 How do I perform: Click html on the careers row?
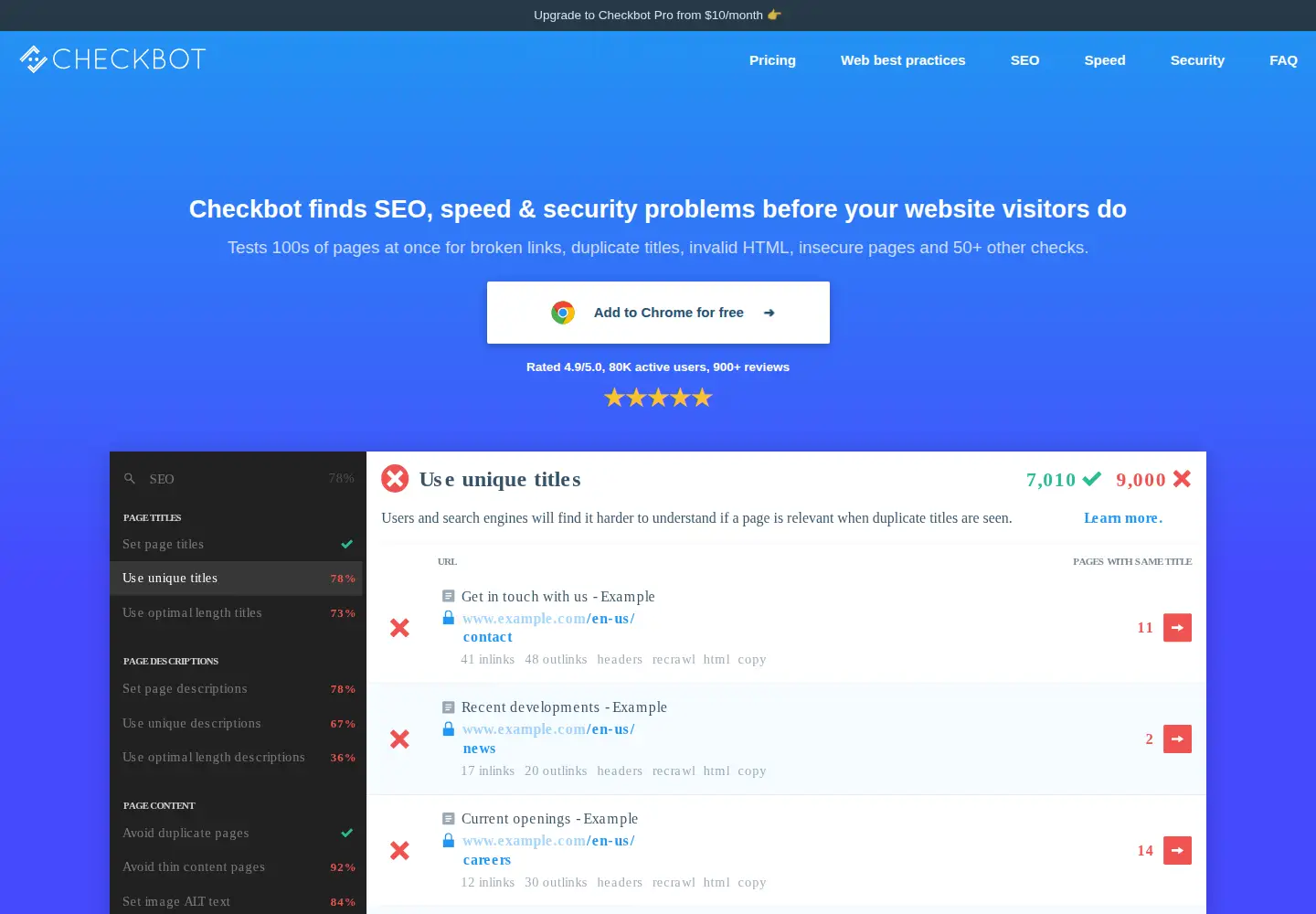[716, 883]
